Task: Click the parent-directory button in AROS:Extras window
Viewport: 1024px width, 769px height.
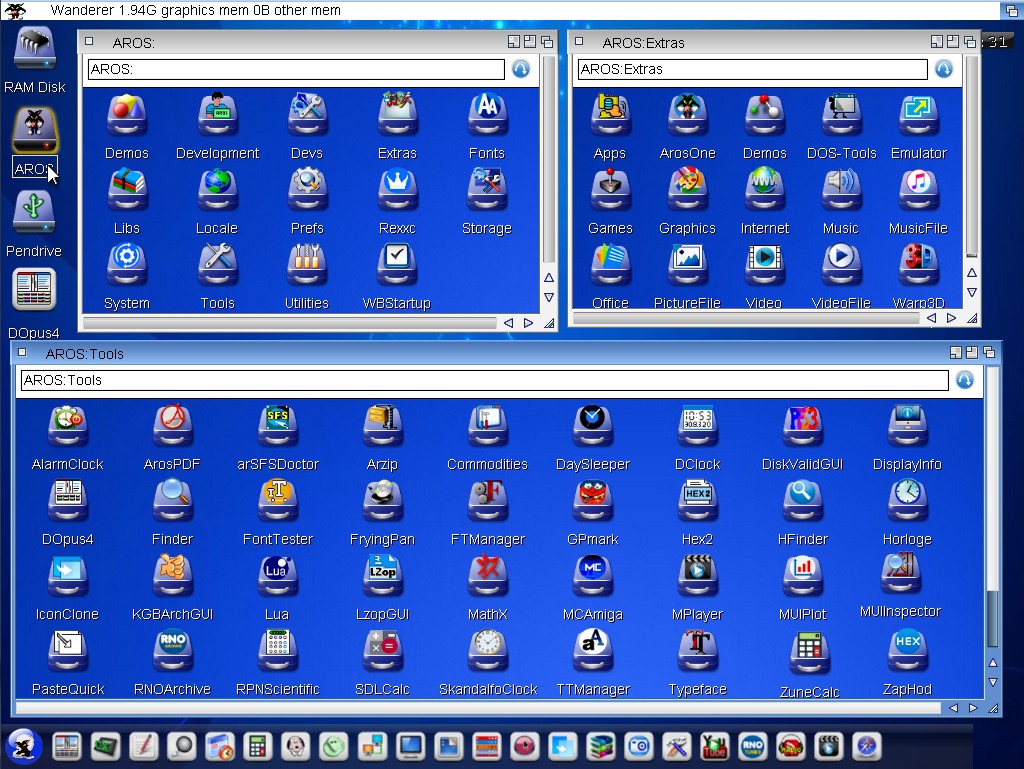Action: click(942, 69)
